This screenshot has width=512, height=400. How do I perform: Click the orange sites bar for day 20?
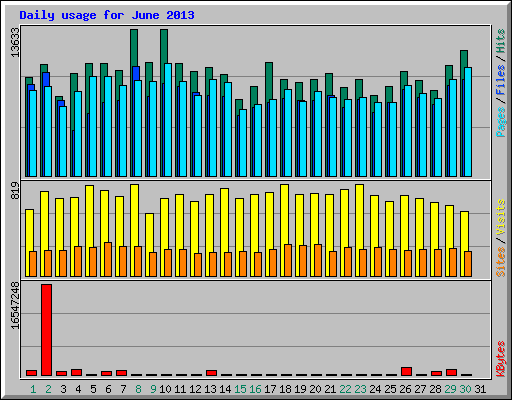point(318,260)
